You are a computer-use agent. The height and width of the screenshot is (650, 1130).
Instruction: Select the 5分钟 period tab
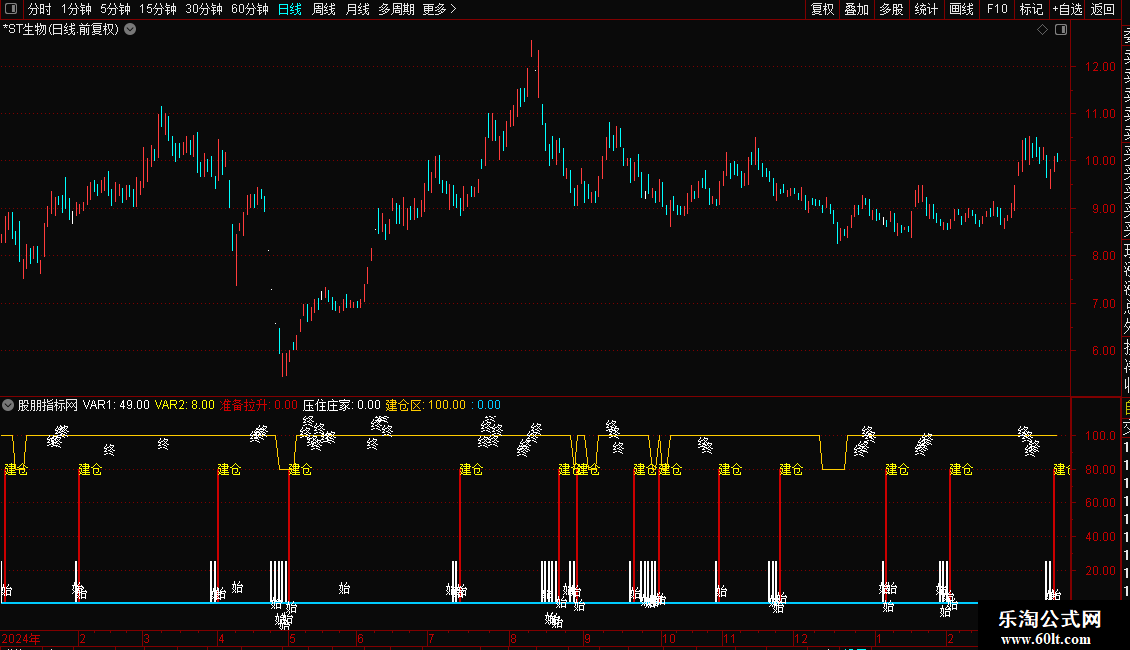(x=115, y=9)
